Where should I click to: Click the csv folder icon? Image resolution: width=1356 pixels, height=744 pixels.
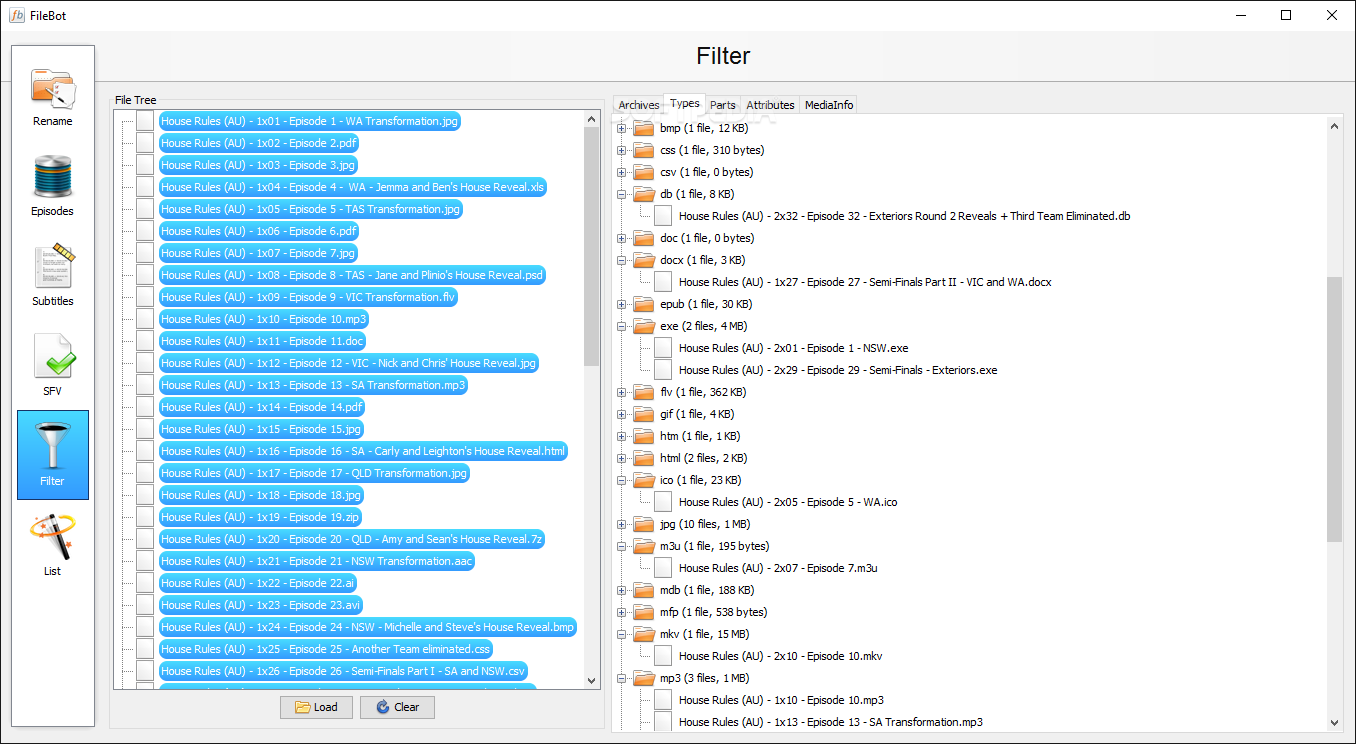point(643,172)
